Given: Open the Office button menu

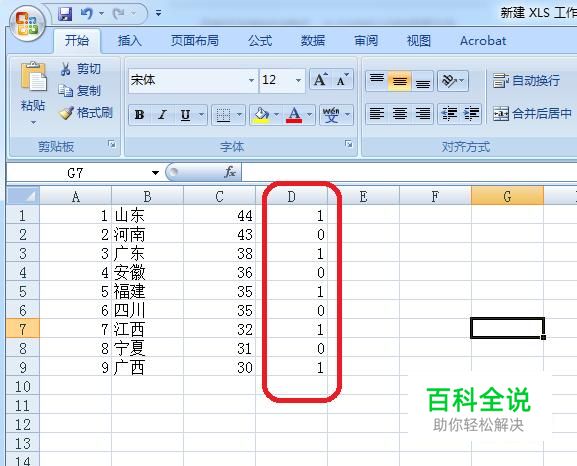Looking at the screenshot, I should (27, 23).
